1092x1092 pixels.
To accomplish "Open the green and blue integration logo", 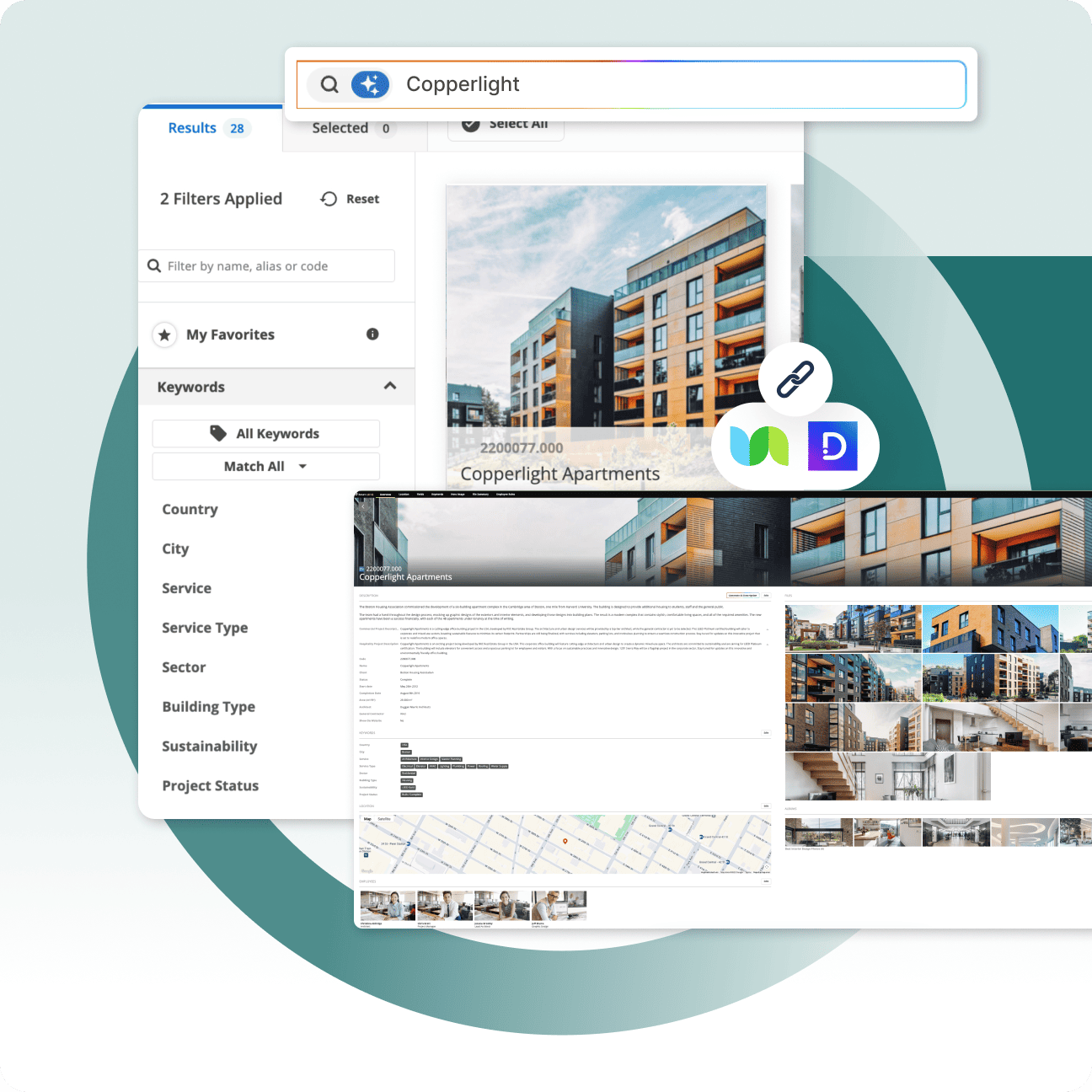I will click(758, 446).
